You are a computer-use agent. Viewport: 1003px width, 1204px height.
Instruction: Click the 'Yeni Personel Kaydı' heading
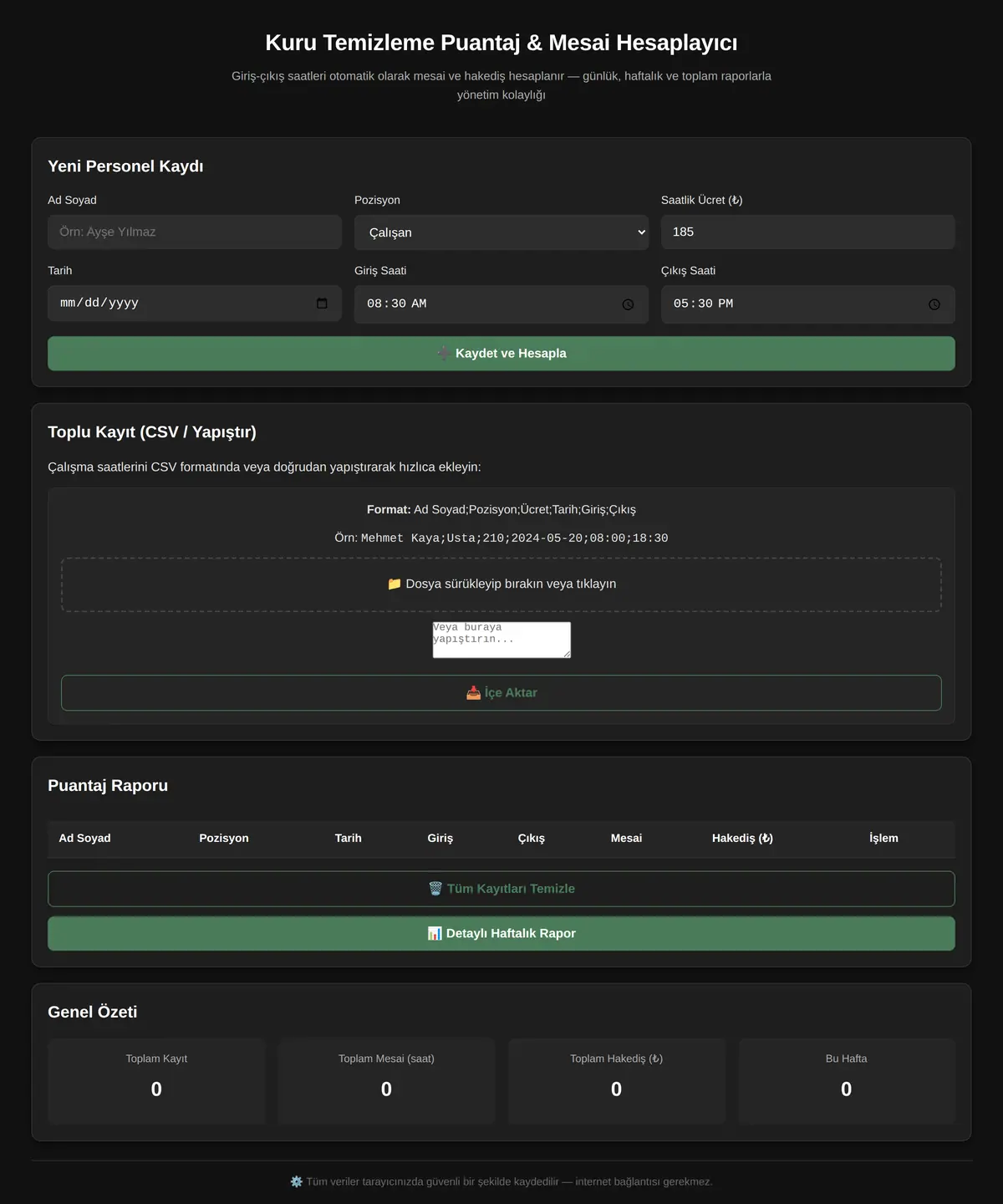click(125, 166)
